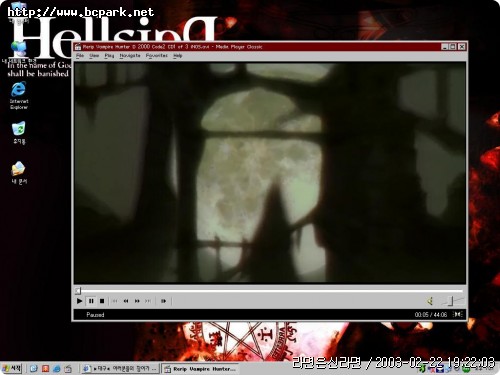Screen dimensions: 500x375
Task: Open the Internet Explorer desktop icon
Action: [x=19, y=95]
